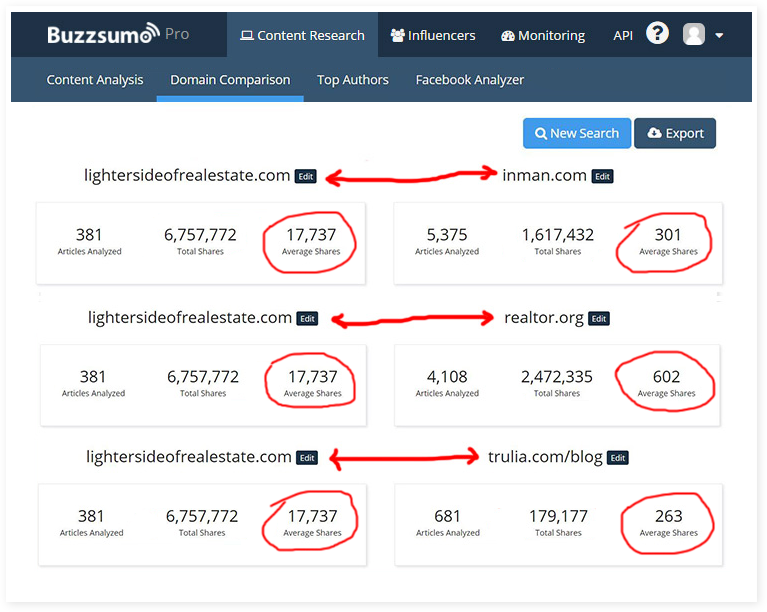Select trulia blog's 681 articles analyzed
The width and height of the screenshot is (767, 612).
click(447, 516)
